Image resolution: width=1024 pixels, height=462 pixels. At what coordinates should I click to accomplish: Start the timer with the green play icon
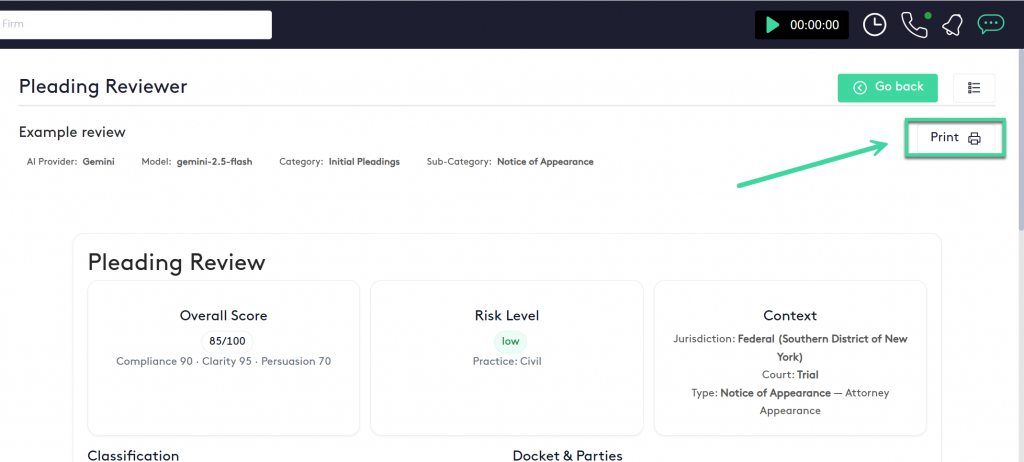[772, 25]
